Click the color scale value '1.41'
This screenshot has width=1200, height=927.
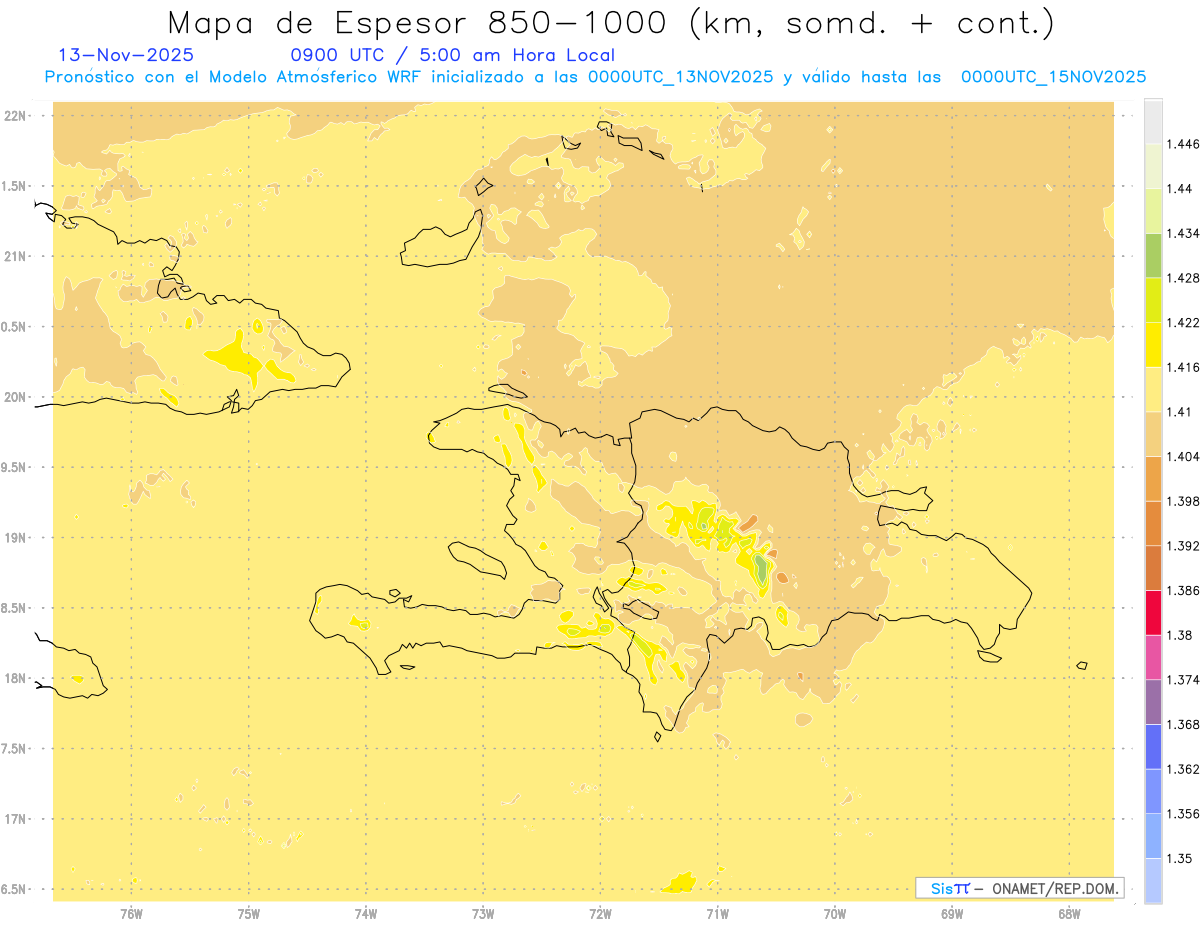[1179, 412]
